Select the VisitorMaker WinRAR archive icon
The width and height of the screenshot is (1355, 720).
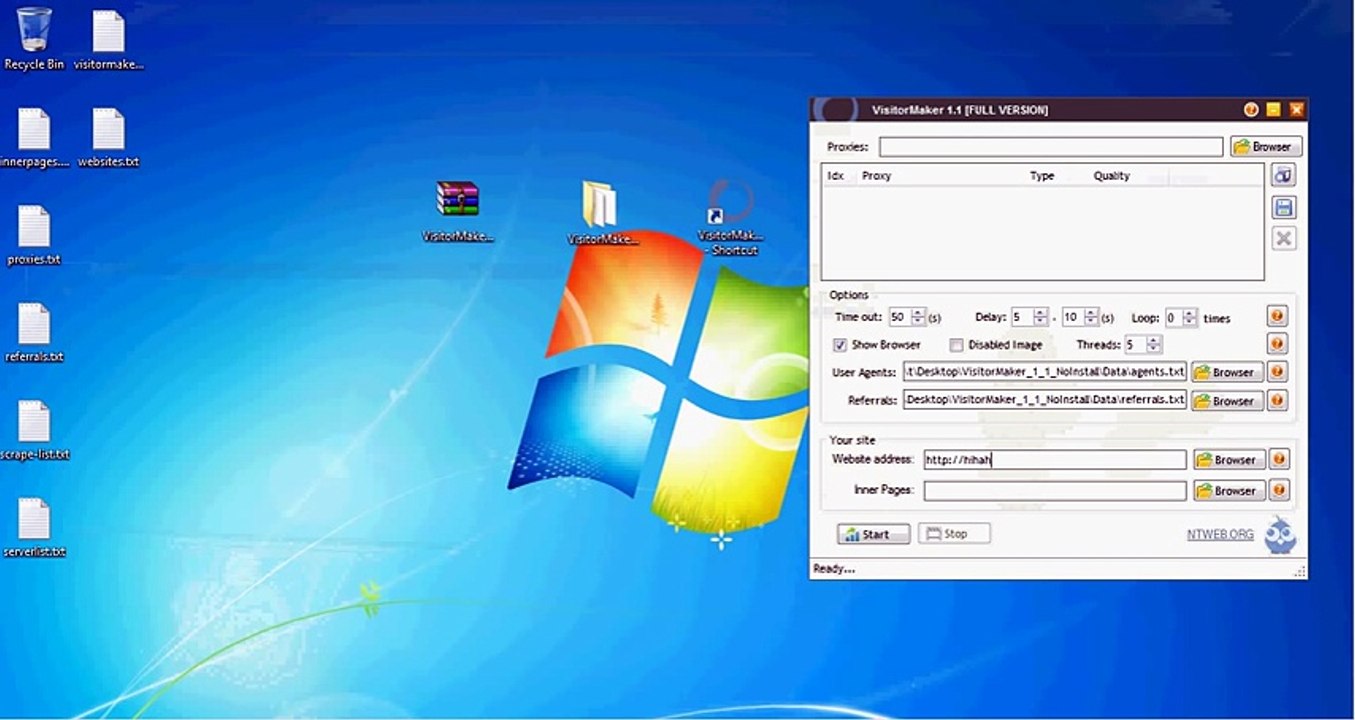[x=458, y=212]
